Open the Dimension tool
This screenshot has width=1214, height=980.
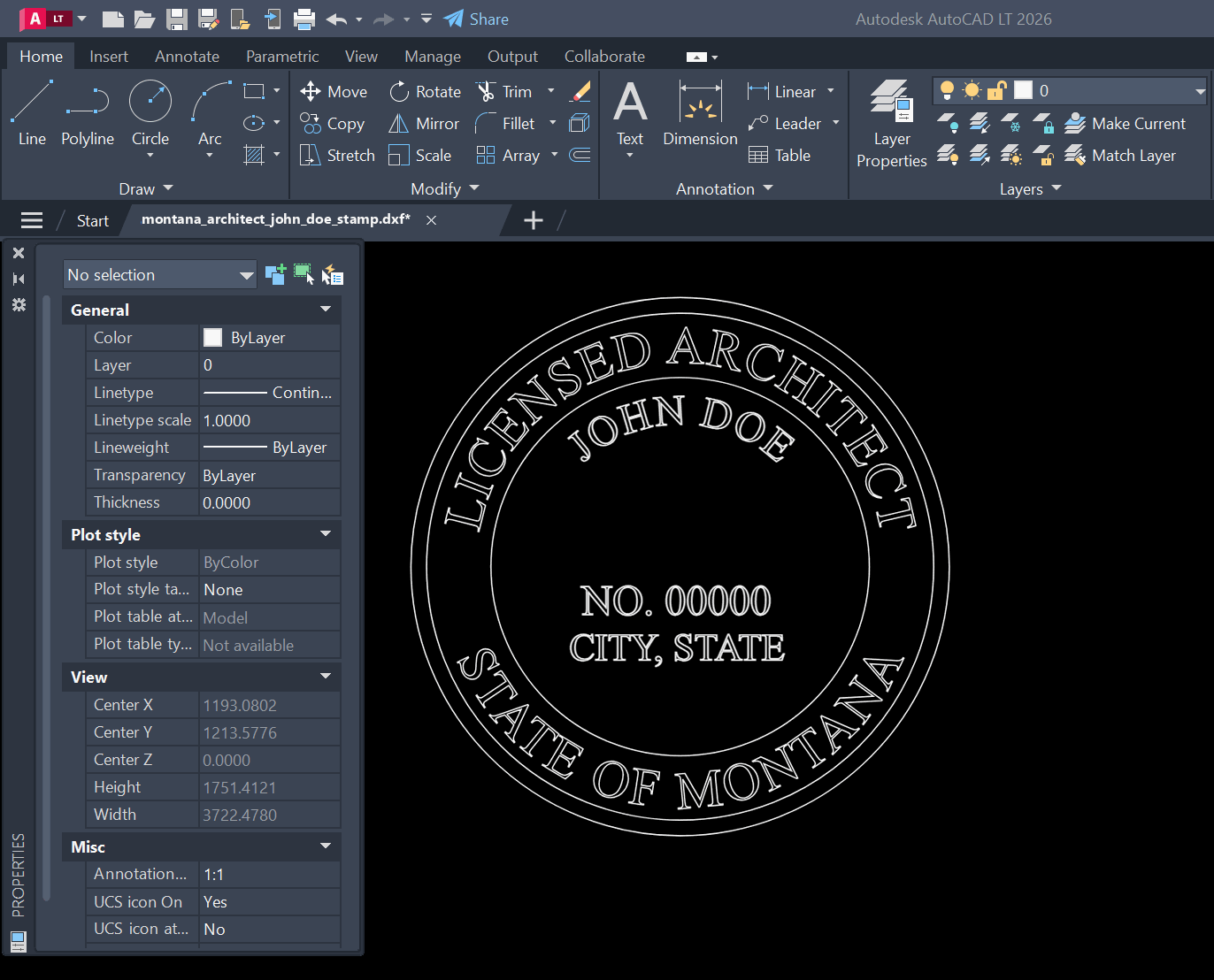[x=700, y=112]
